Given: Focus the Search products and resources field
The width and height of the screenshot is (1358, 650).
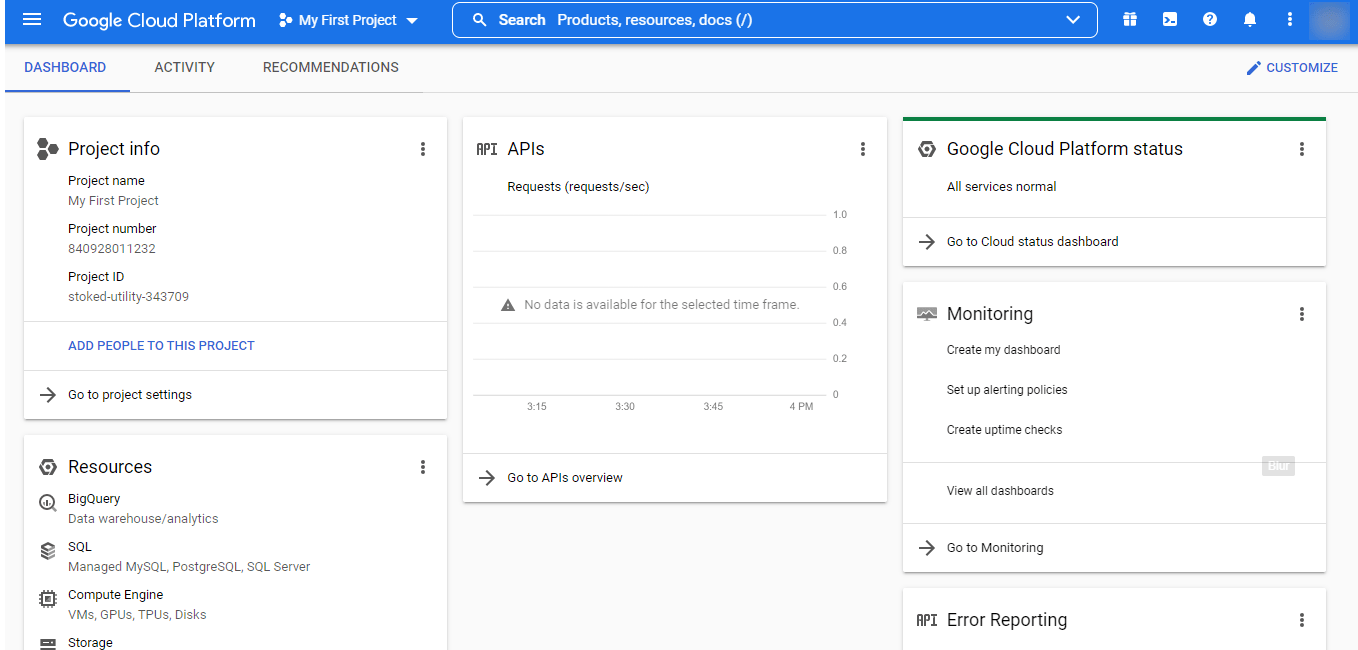Looking at the screenshot, I should click(x=775, y=20).
